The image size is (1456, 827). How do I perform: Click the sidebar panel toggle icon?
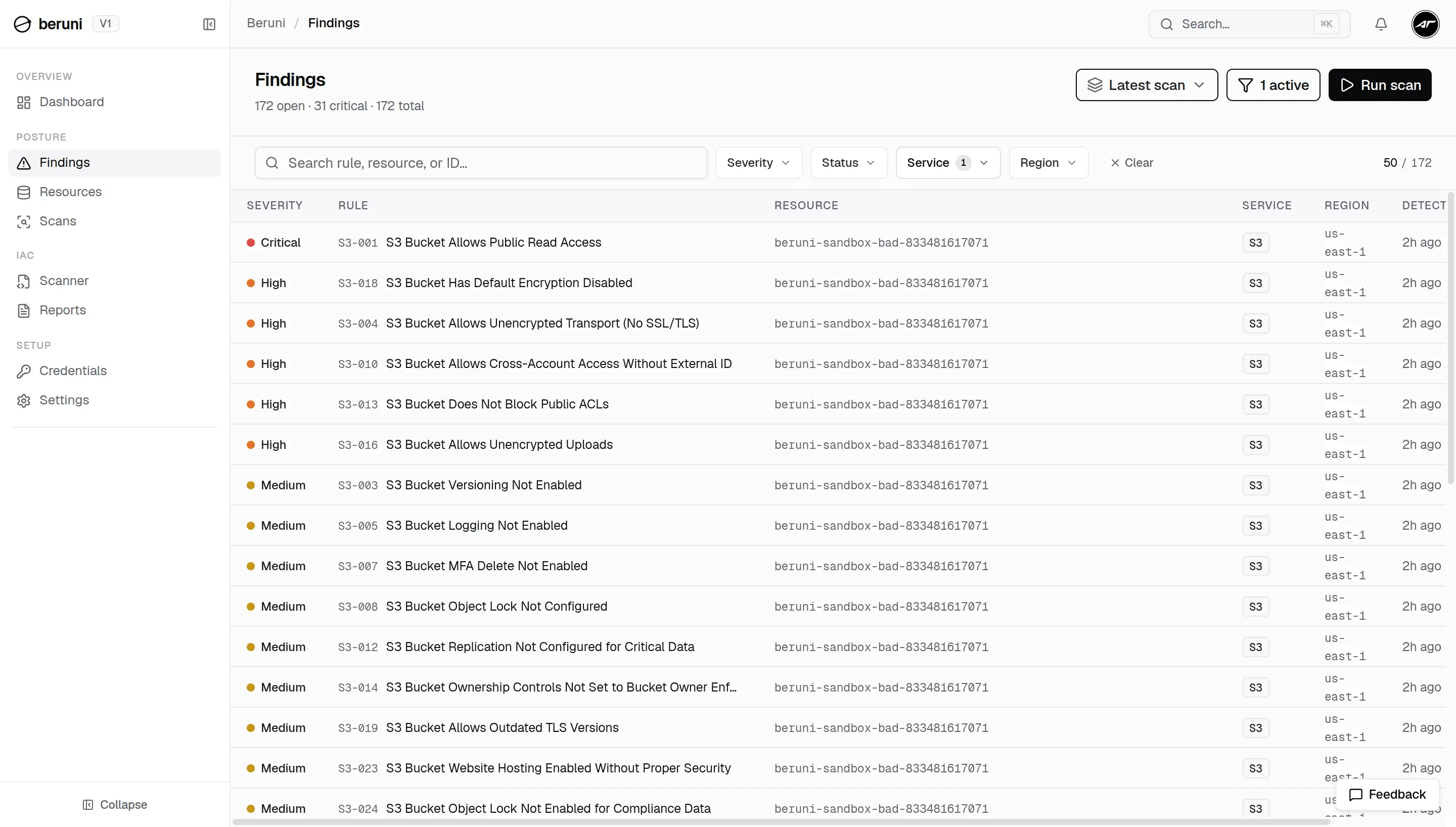209,24
